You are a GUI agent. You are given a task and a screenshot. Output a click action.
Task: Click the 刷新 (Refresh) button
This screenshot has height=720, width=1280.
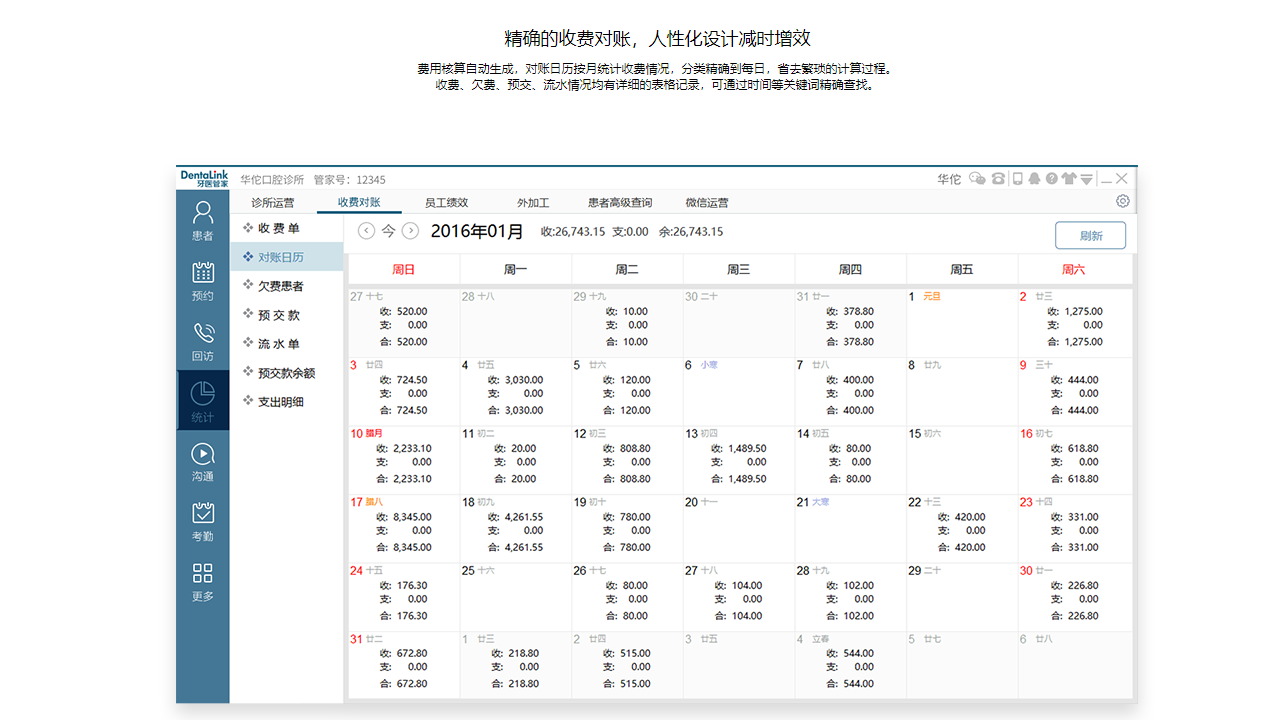[1090, 235]
